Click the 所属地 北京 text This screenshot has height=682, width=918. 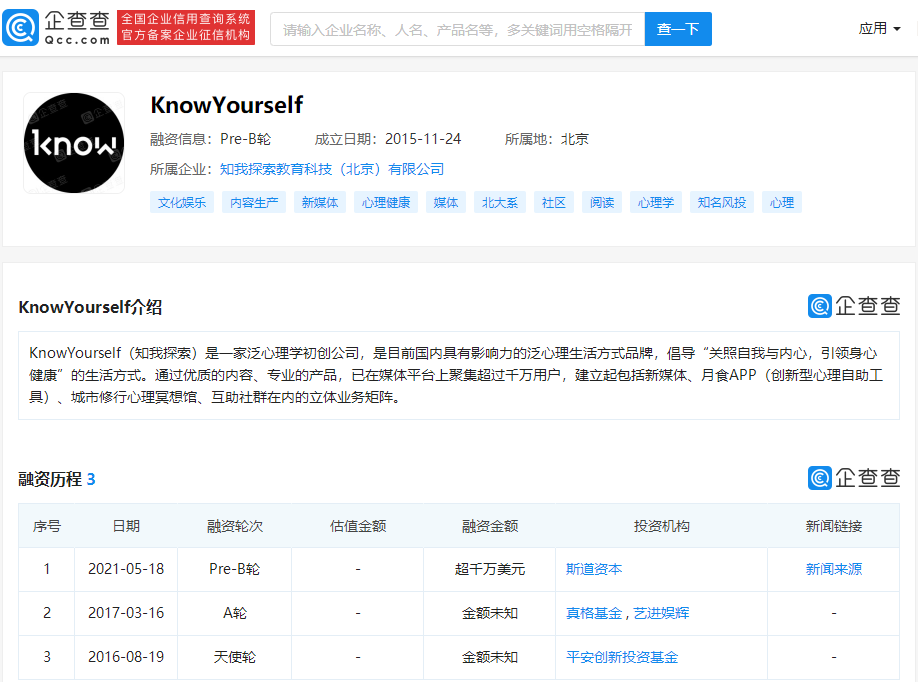pyautogui.click(x=547, y=139)
